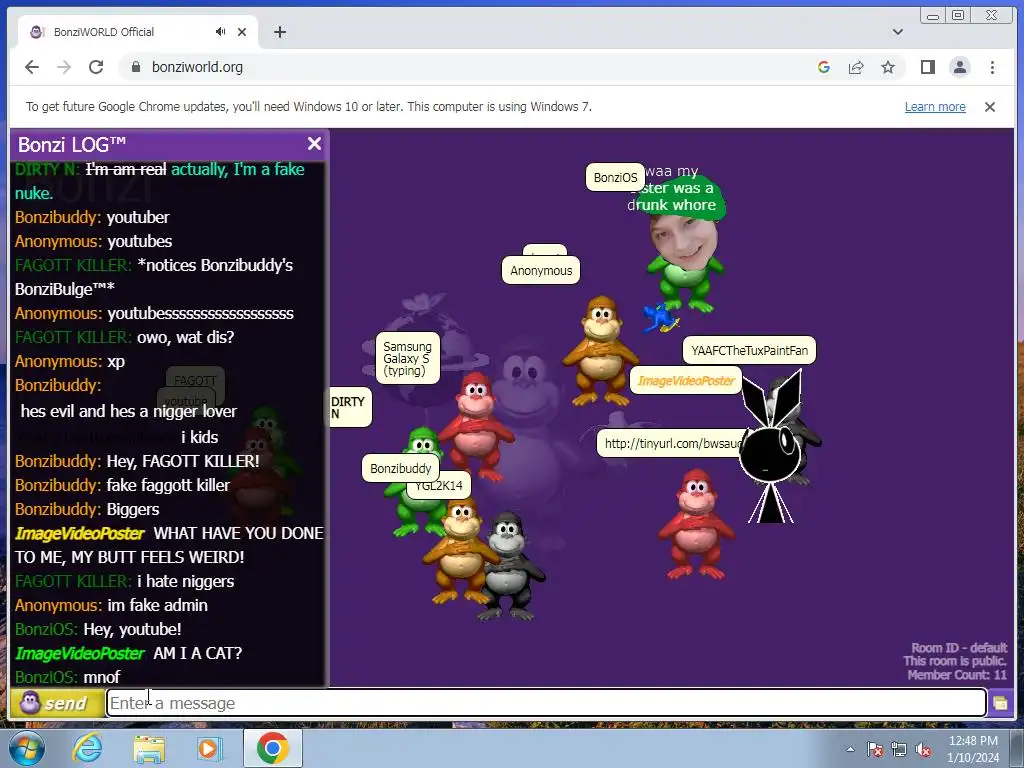Screen dimensions: 1024x768
Task: Click the DIRTY N name tag
Action: click(349, 408)
